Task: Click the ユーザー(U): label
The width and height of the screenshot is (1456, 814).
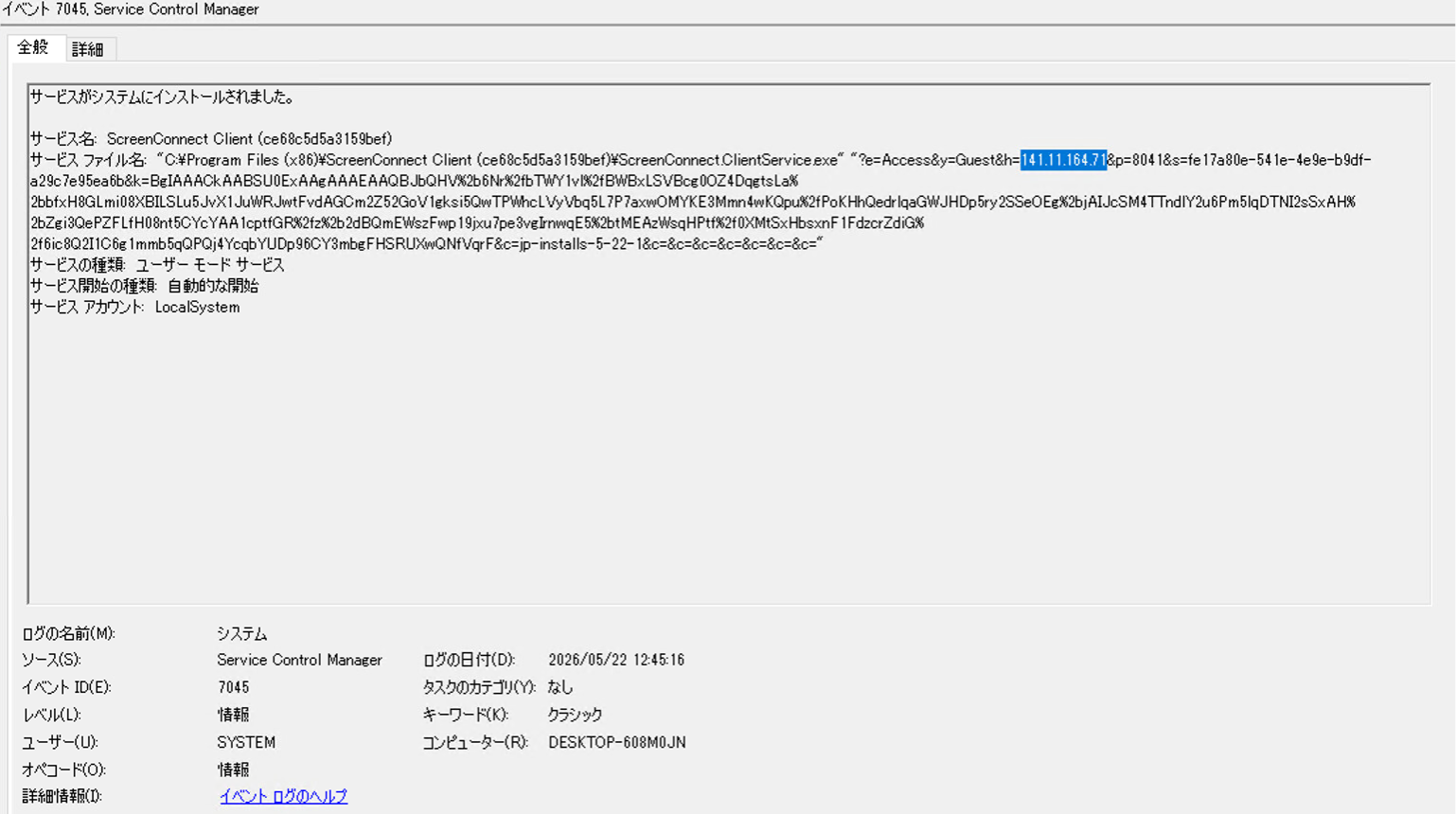Action: [60, 742]
